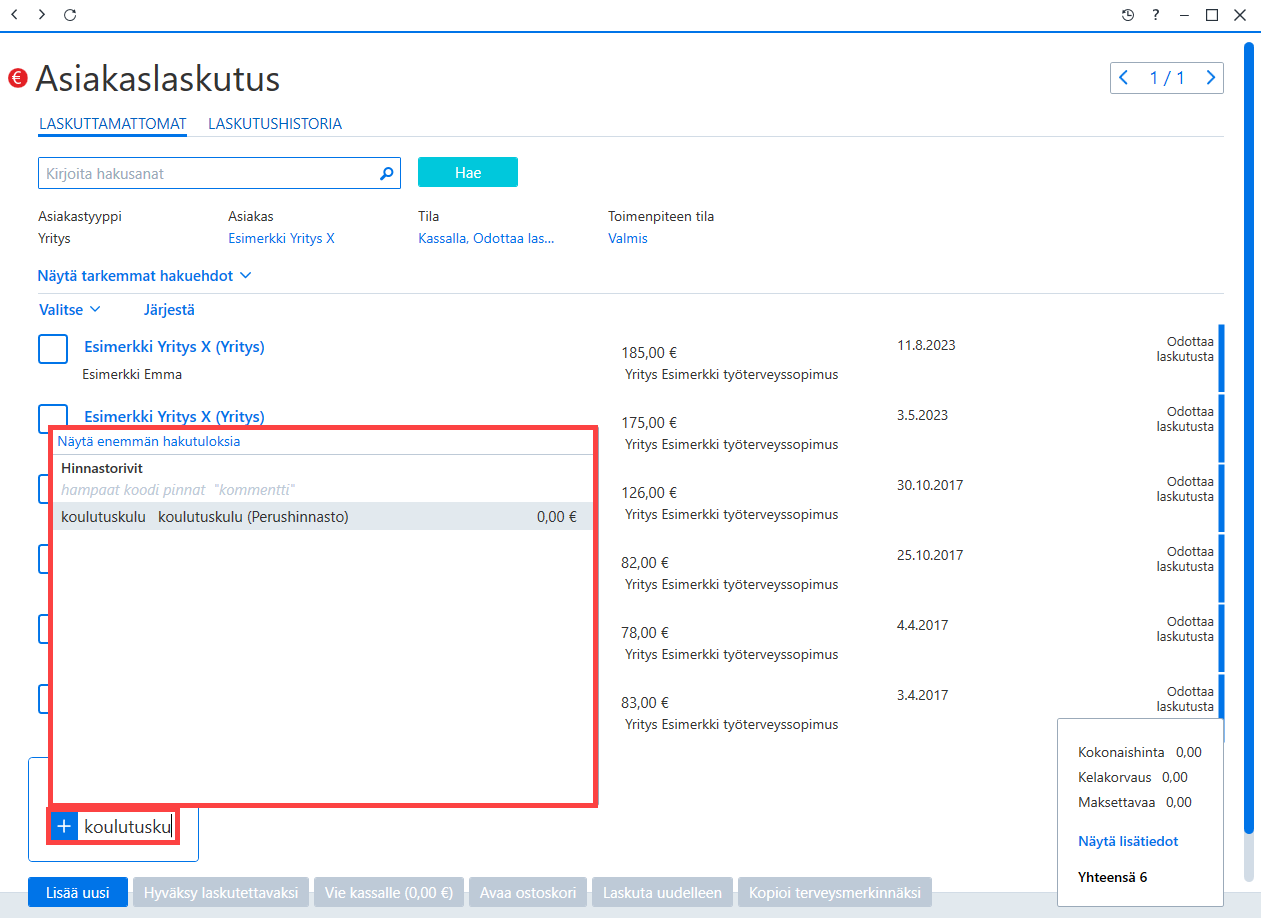This screenshot has width=1261, height=918.
Task: Go to the previous page with the left chevron
Action: pos(1124,78)
